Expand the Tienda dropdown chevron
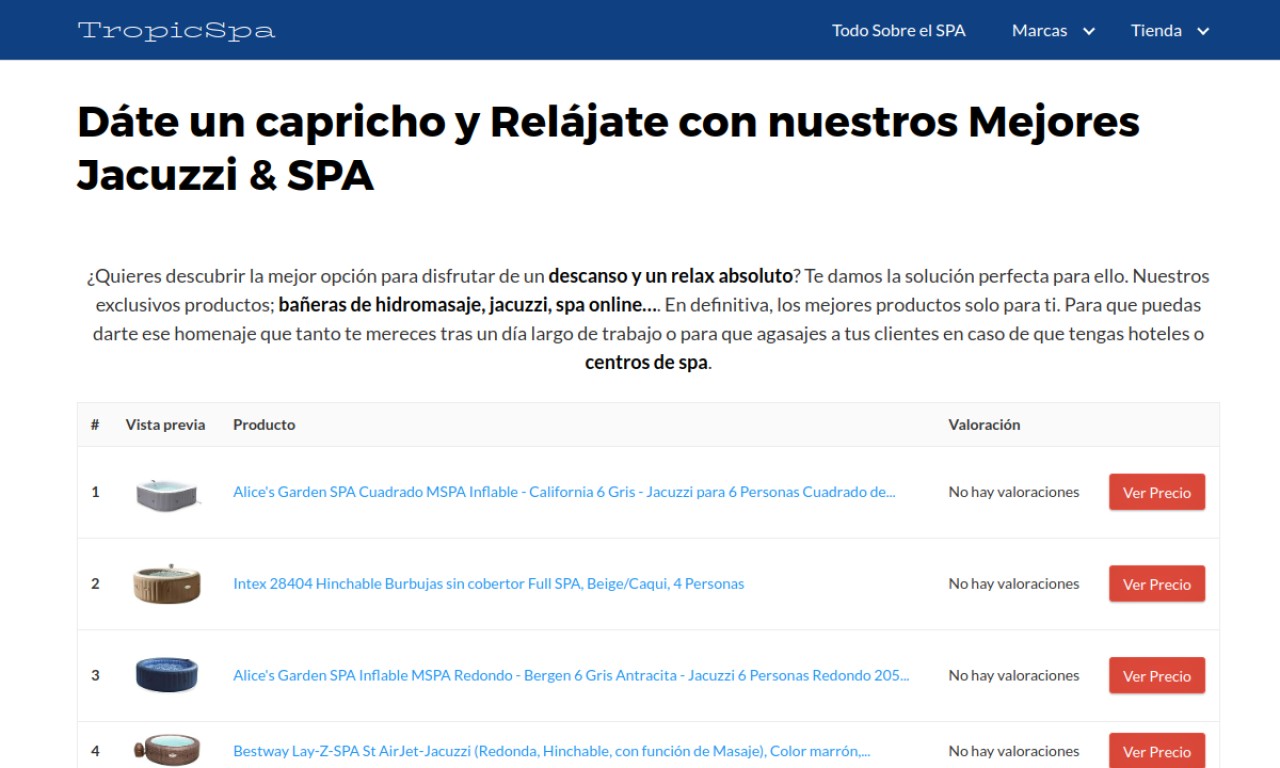Viewport: 1280px width, 768px height. pyautogui.click(x=1203, y=31)
